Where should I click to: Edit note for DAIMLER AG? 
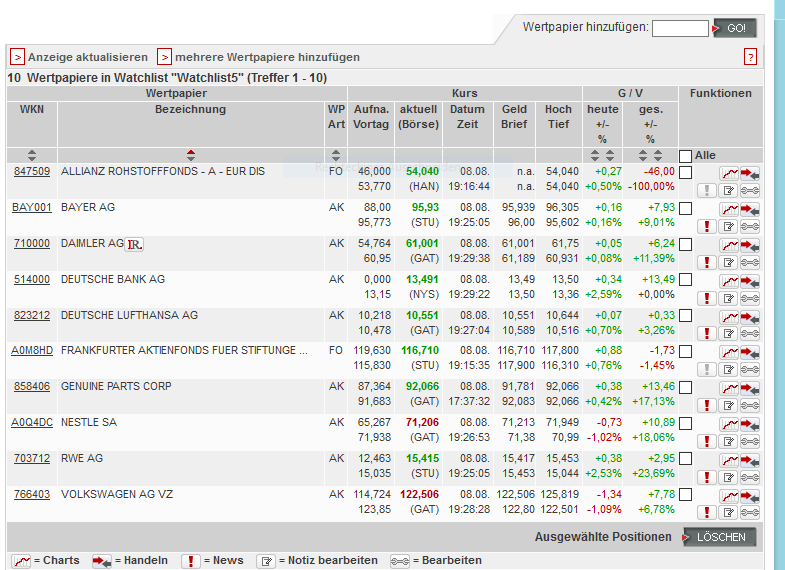click(728, 262)
